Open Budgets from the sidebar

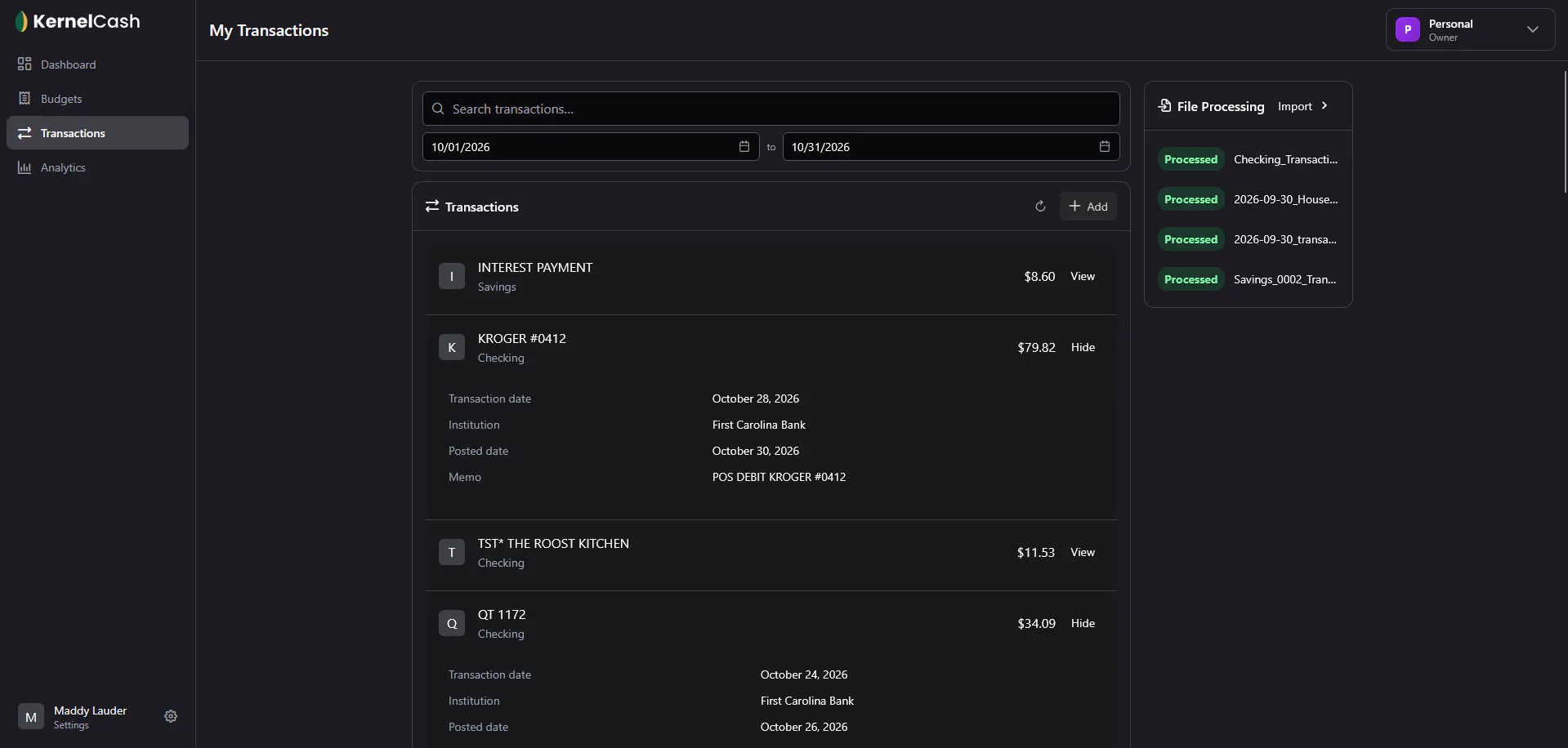[97, 99]
